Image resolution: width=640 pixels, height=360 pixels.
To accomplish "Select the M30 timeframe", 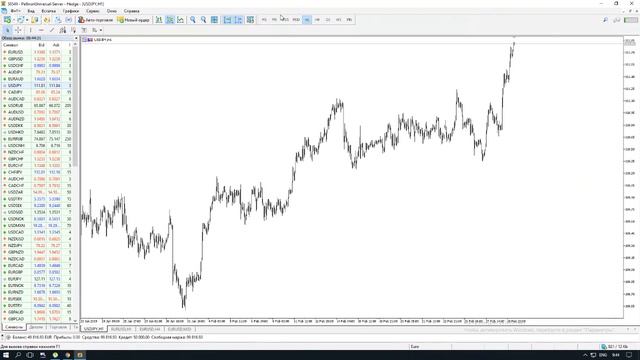I will point(296,20).
